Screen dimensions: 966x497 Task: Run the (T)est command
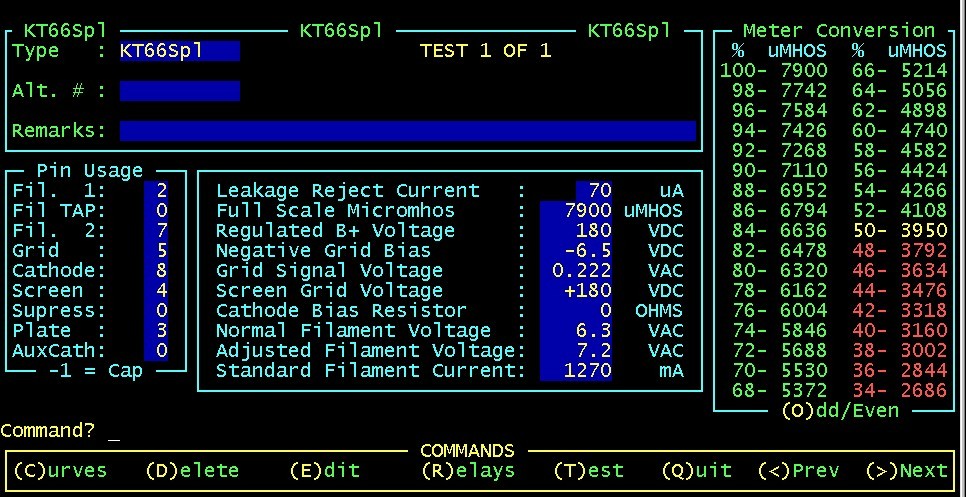click(x=588, y=471)
